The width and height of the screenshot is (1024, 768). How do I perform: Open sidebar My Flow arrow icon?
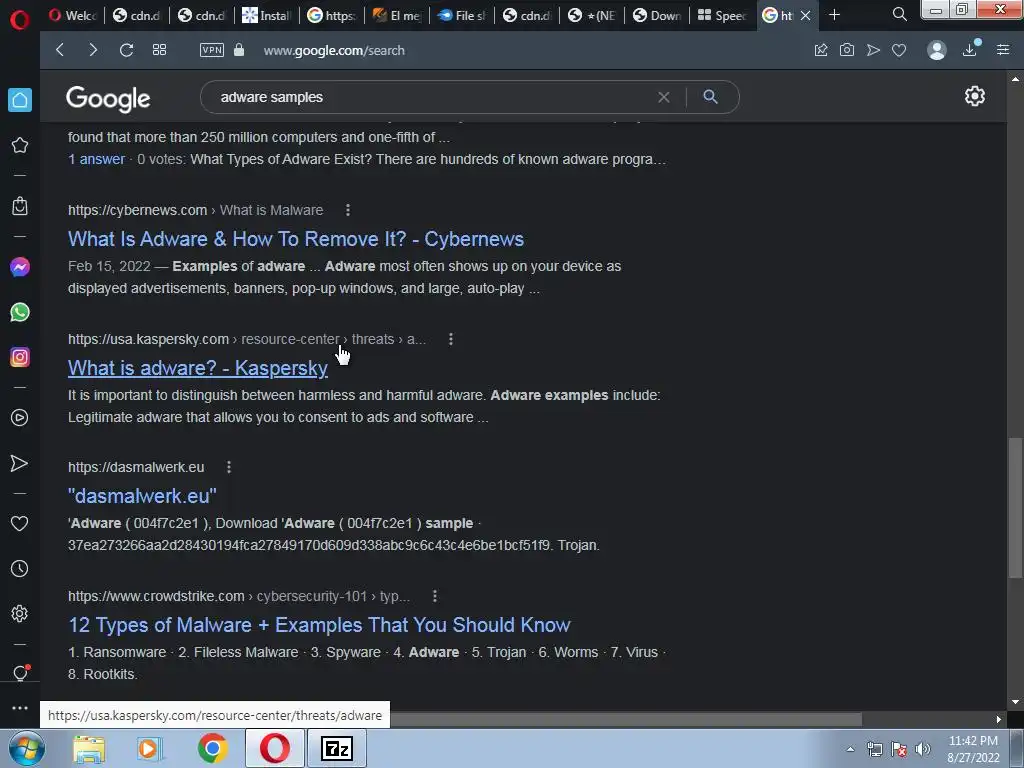(20, 463)
